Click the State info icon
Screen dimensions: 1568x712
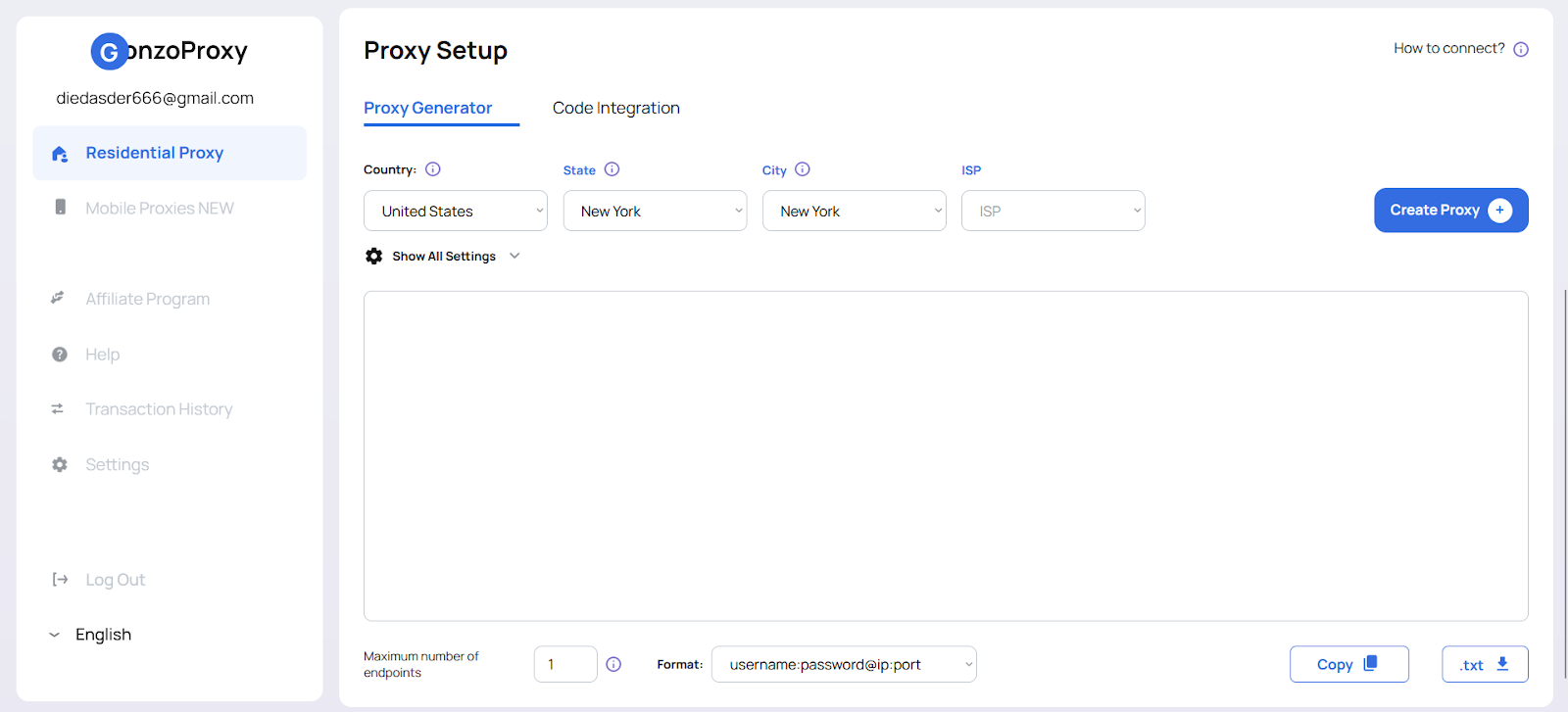612,169
